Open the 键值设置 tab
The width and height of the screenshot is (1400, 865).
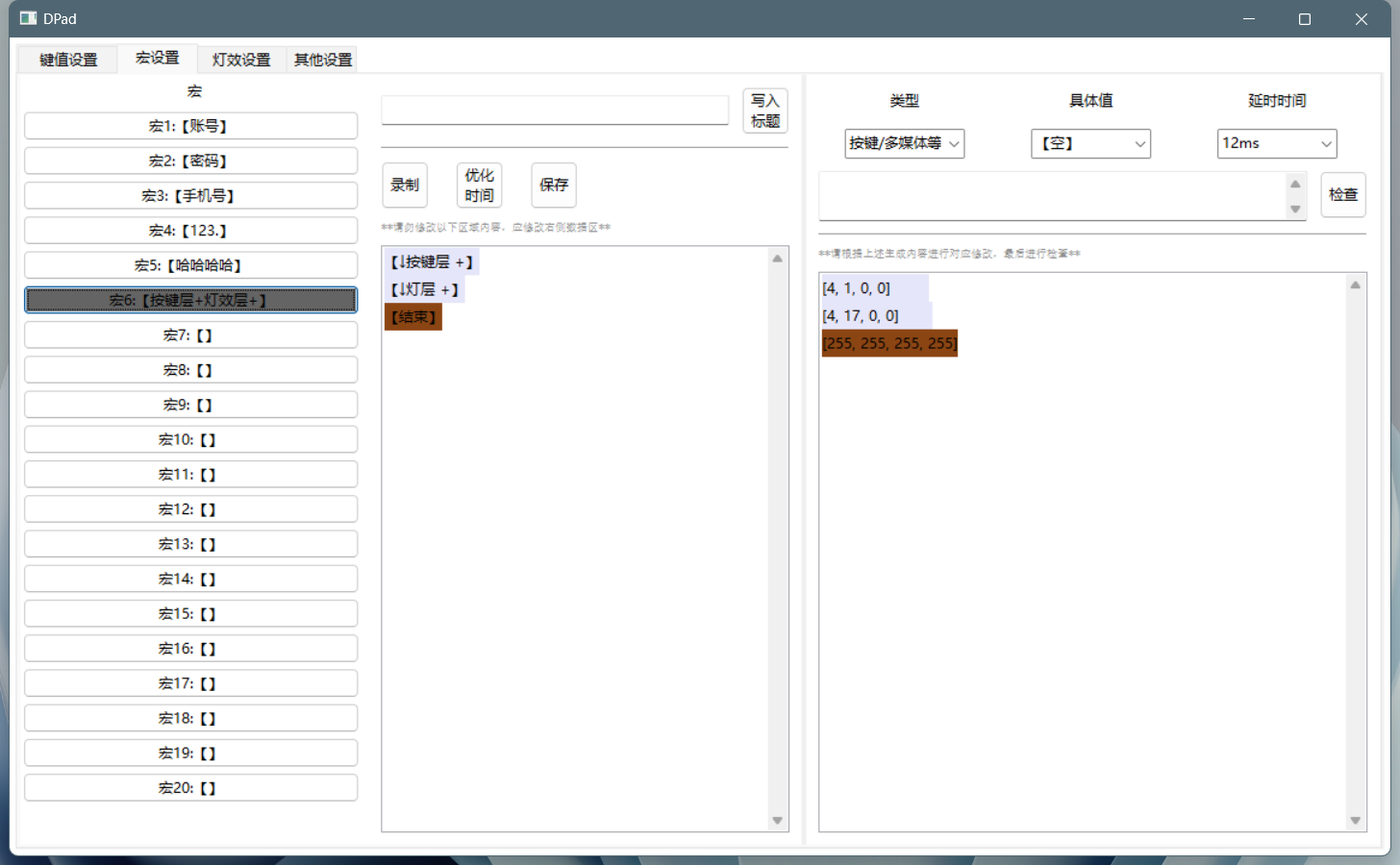(x=68, y=60)
